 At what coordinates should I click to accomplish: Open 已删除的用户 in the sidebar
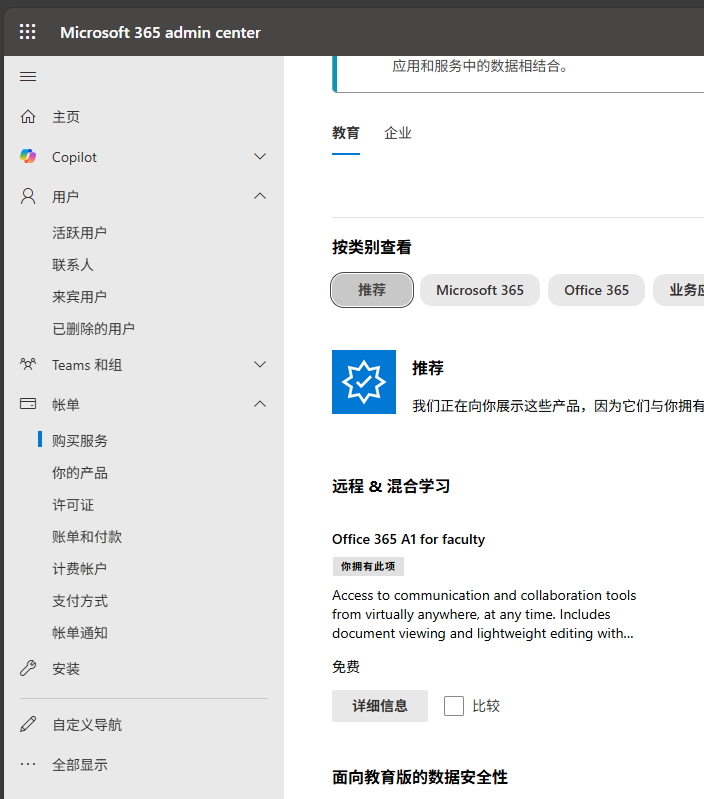(x=94, y=329)
